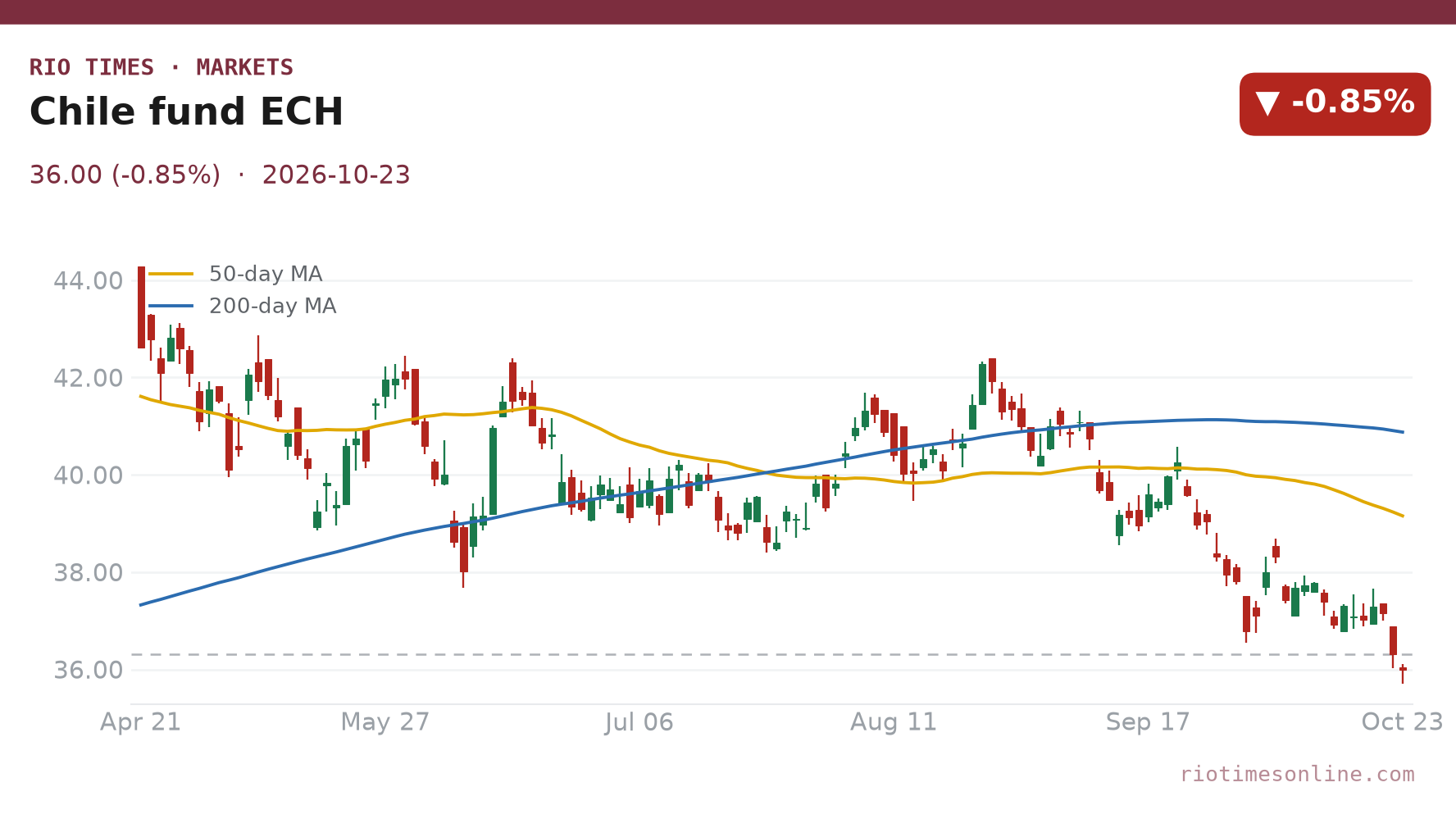Image resolution: width=1456 pixels, height=819 pixels.
Task: Click the 50-day MA legend label
Action: [x=266, y=274]
